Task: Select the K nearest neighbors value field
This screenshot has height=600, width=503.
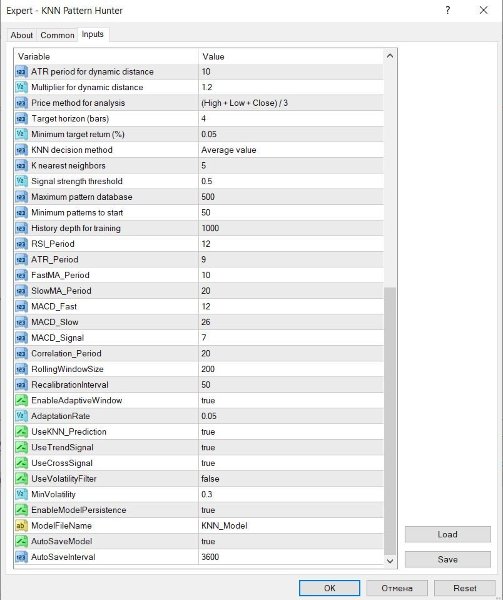Action: tap(291, 165)
